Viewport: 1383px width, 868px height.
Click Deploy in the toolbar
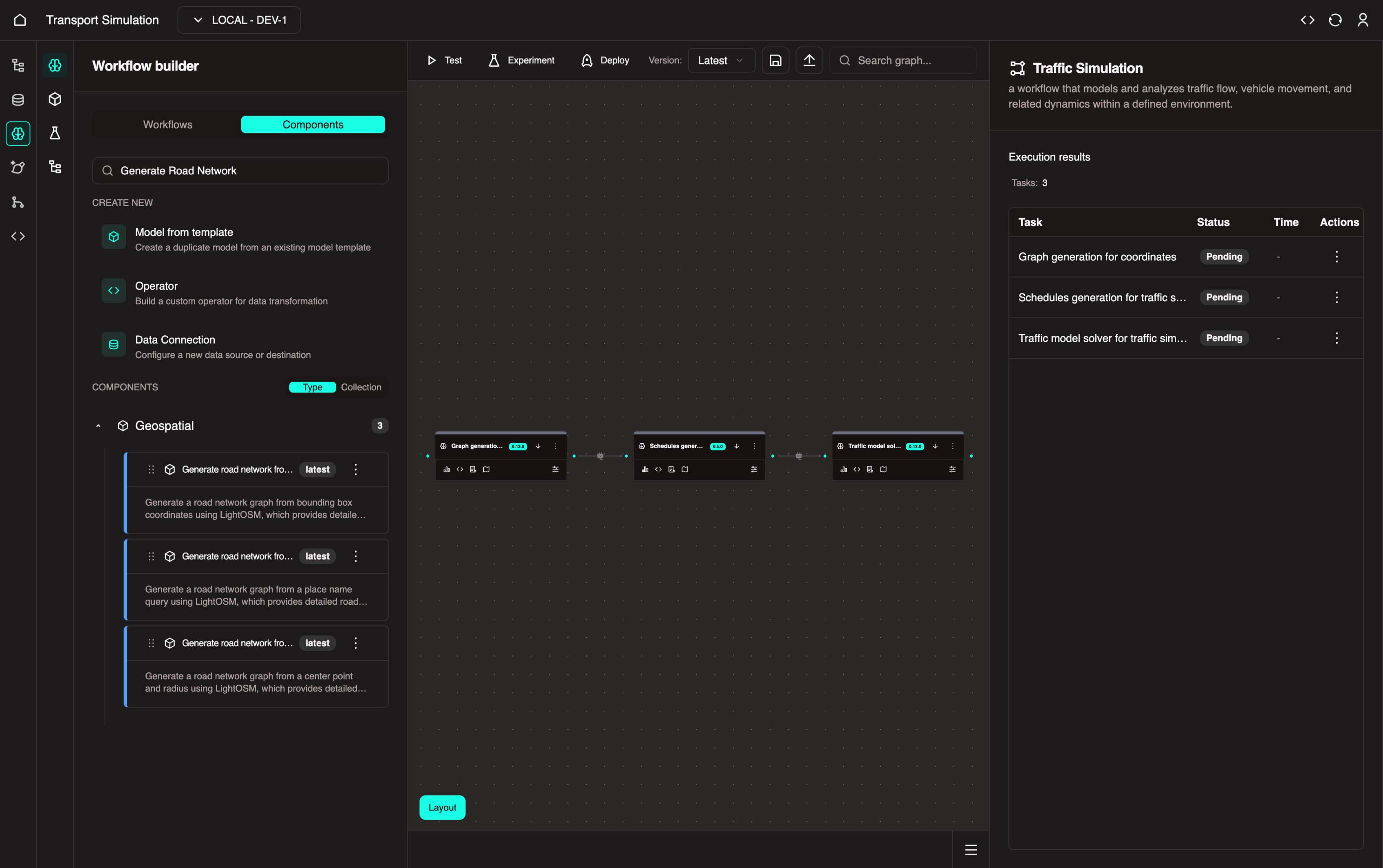[605, 60]
